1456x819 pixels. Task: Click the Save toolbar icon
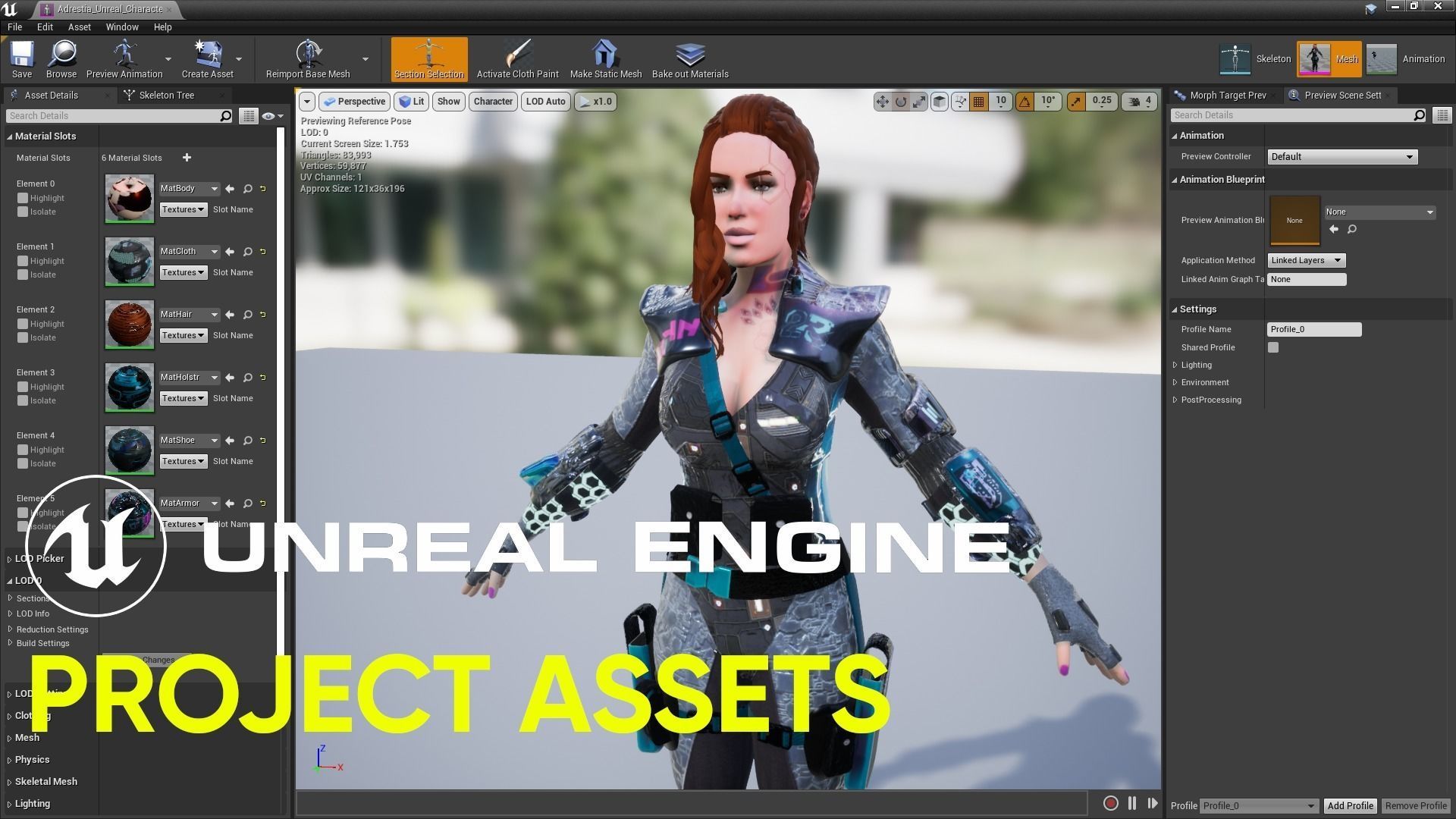[x=22, y=59]
